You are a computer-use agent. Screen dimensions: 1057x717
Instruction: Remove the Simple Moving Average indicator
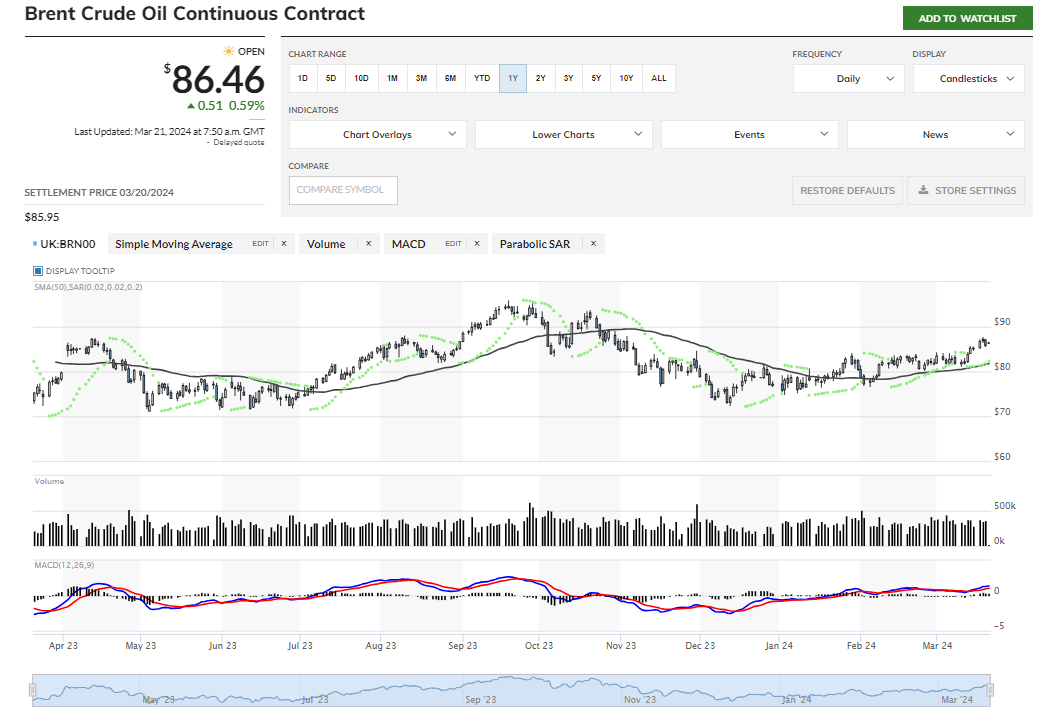coord(284,244)
